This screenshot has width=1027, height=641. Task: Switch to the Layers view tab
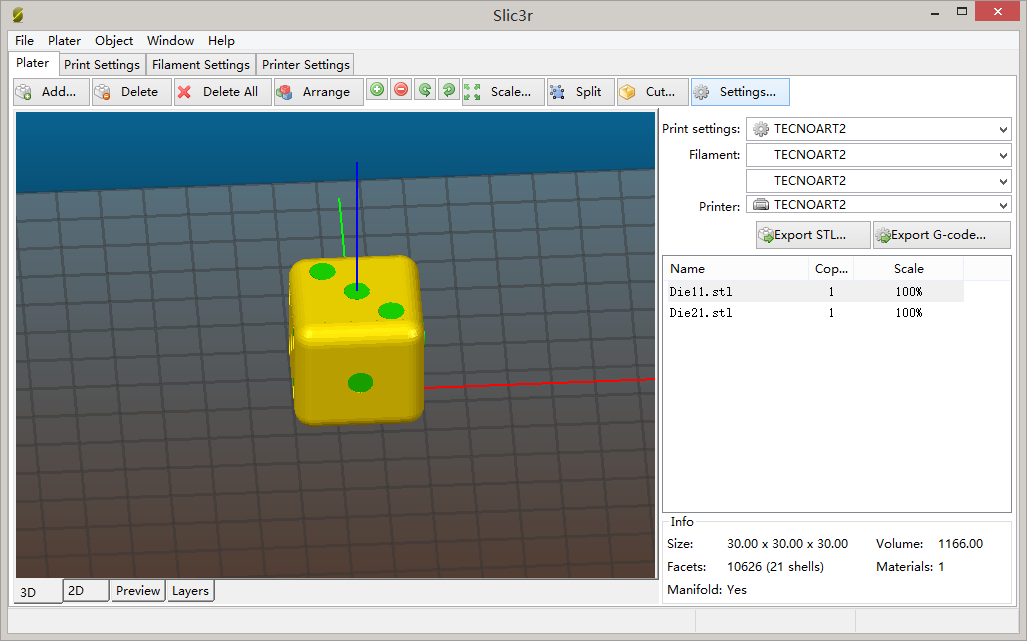[190, 591]
